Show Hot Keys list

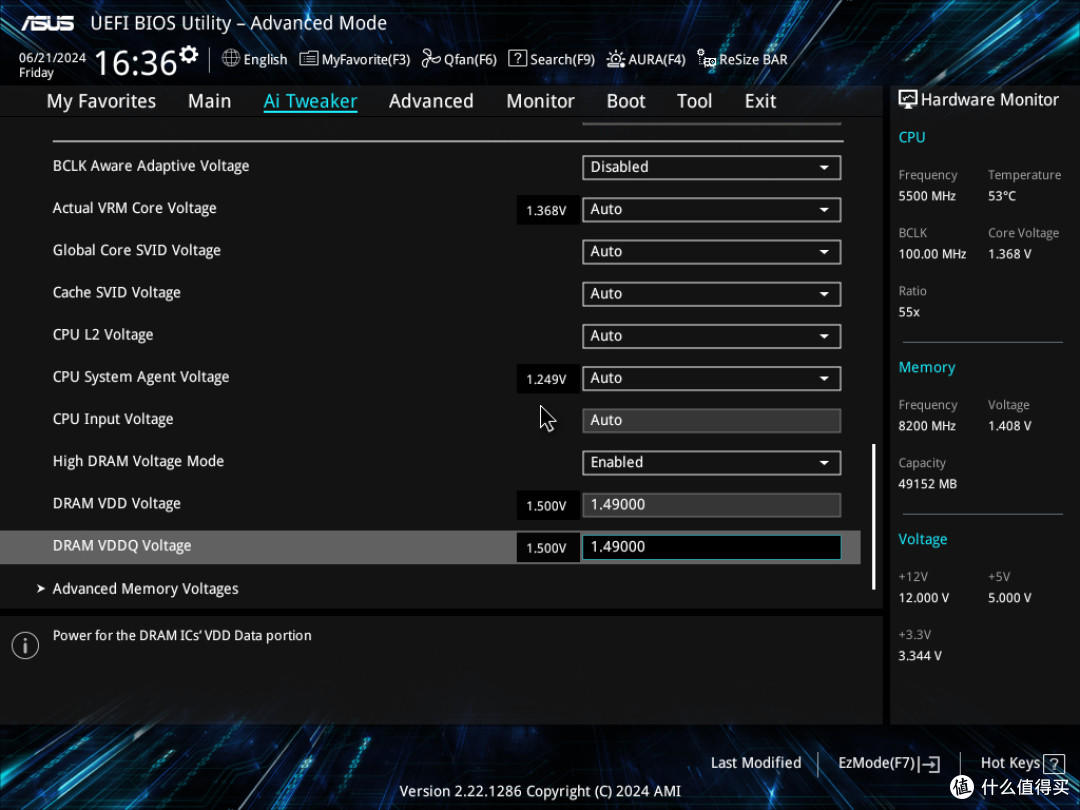tap(1010, 763)
